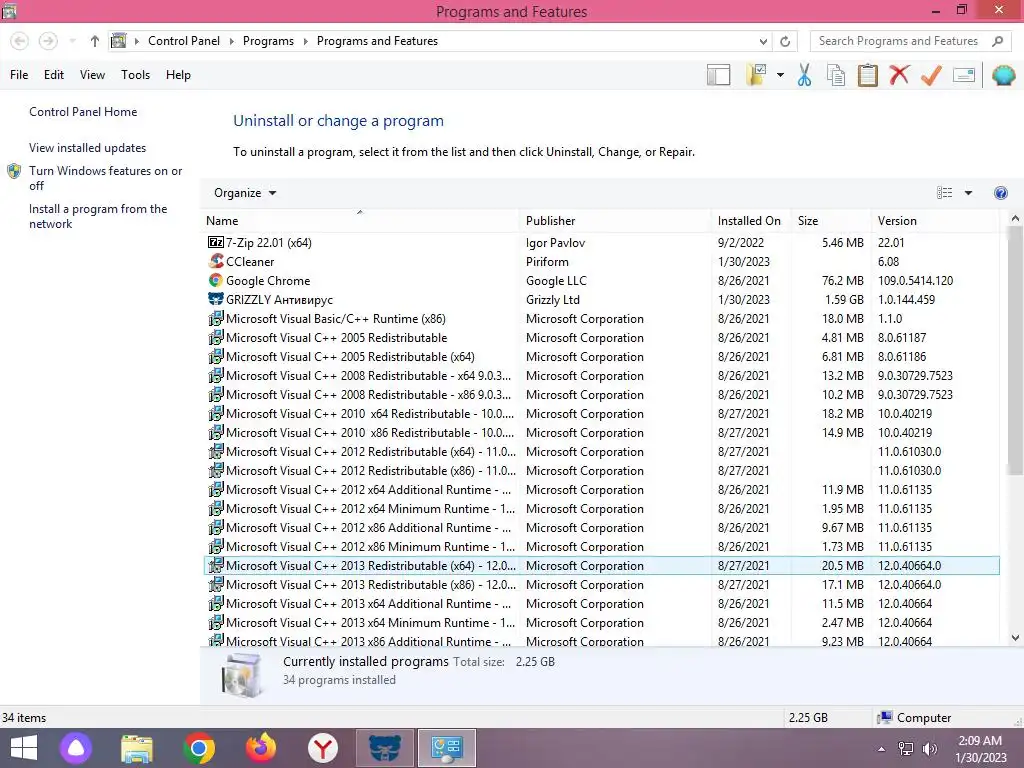The image size is (1024, 768).
Task: Open File Explorer from taskbar
Action: (137, 748)
